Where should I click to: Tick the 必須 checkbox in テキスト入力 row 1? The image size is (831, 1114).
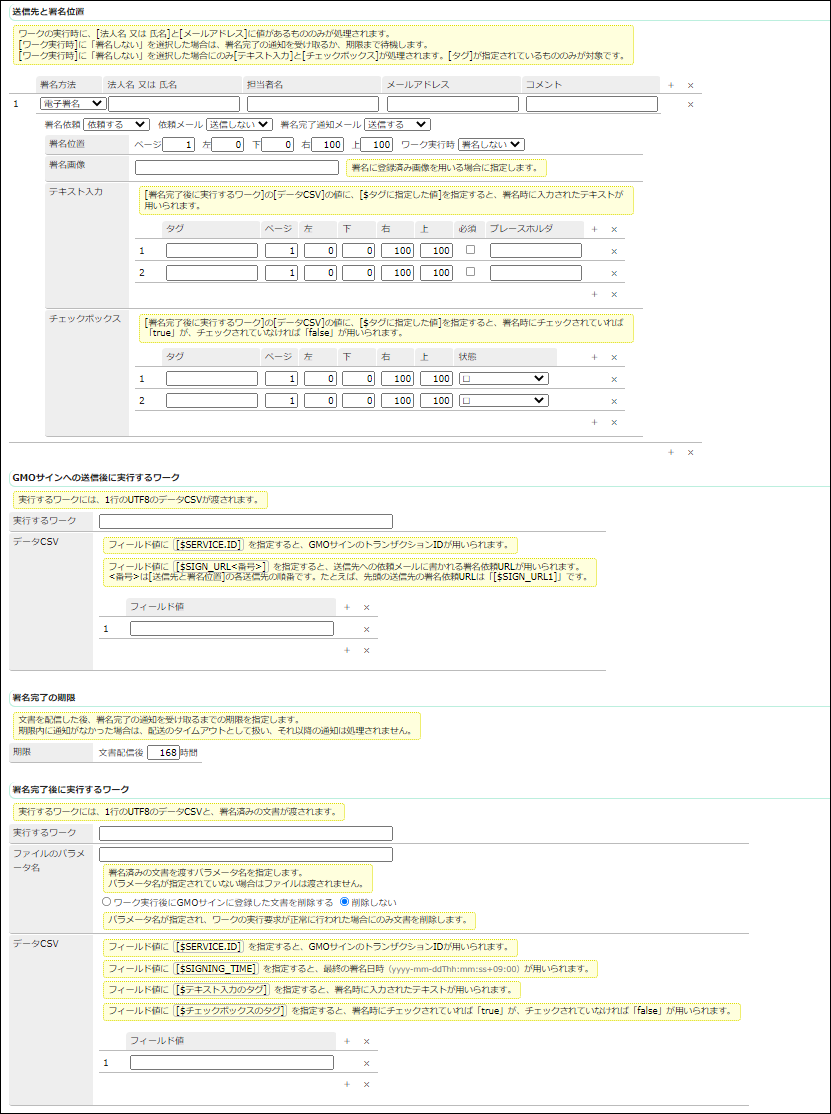click(471, 250)
